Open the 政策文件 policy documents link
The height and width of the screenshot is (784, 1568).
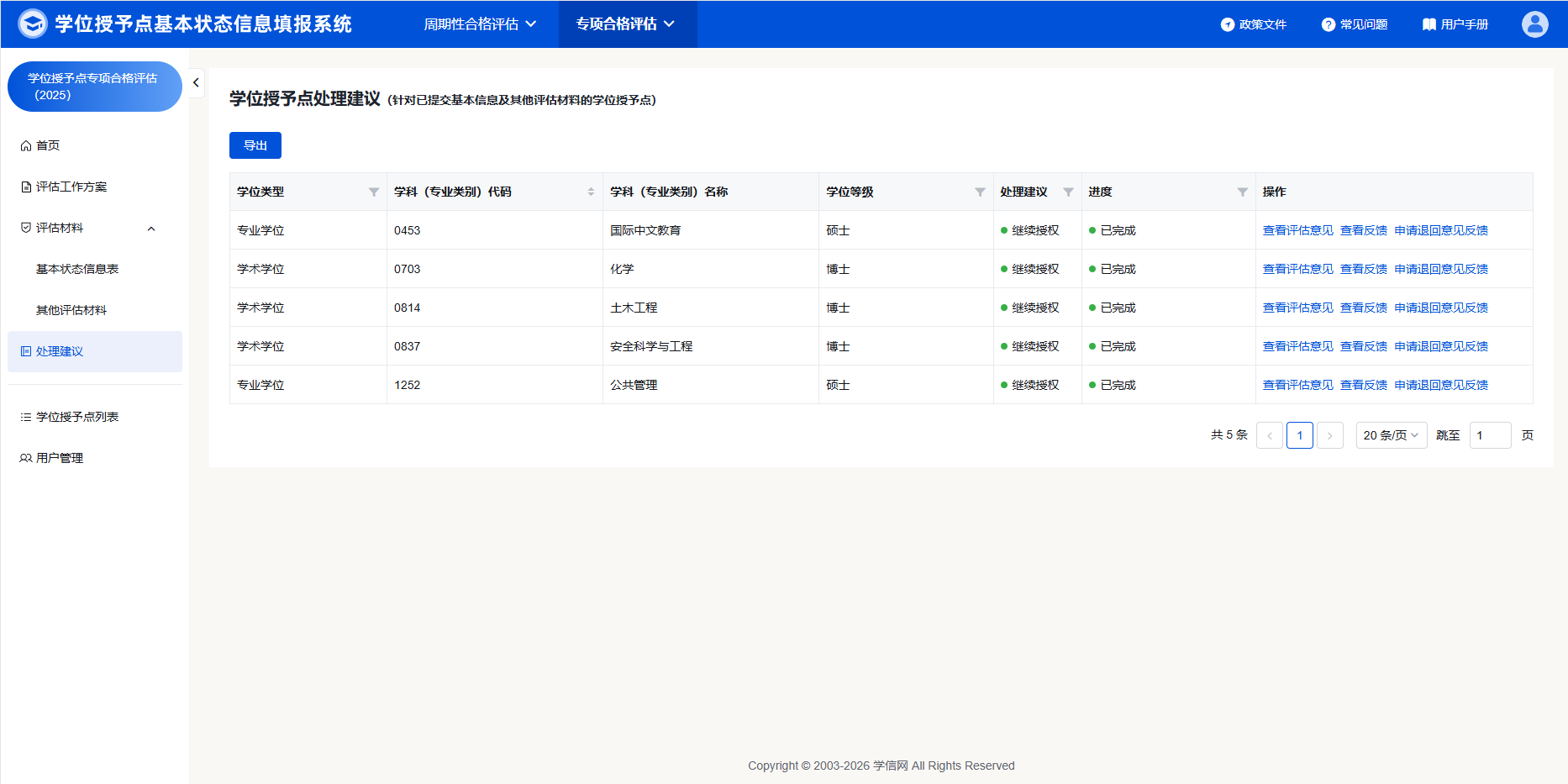pyautogui.click(x=1253, y=24)
